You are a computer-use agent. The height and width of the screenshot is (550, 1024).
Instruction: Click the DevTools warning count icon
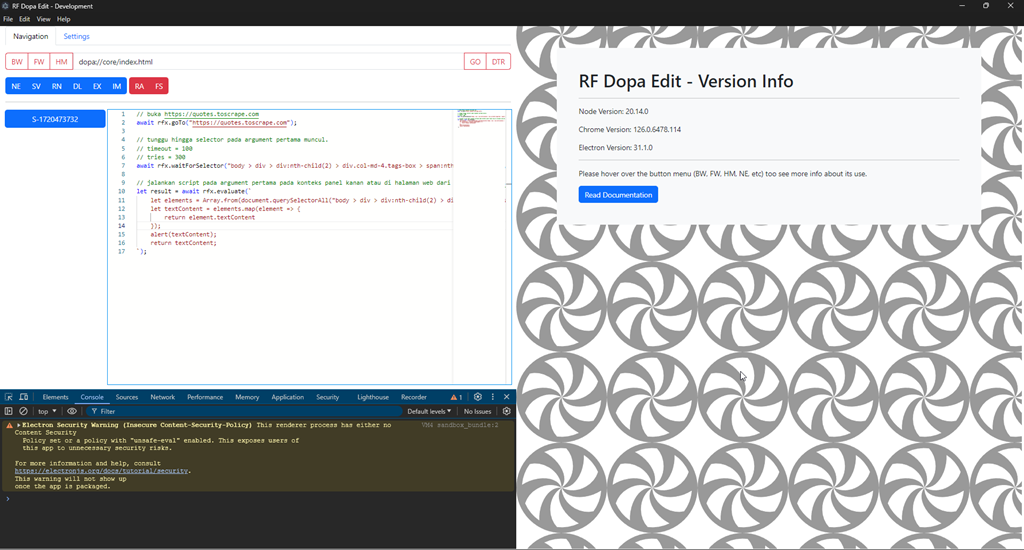coord(456,397)
